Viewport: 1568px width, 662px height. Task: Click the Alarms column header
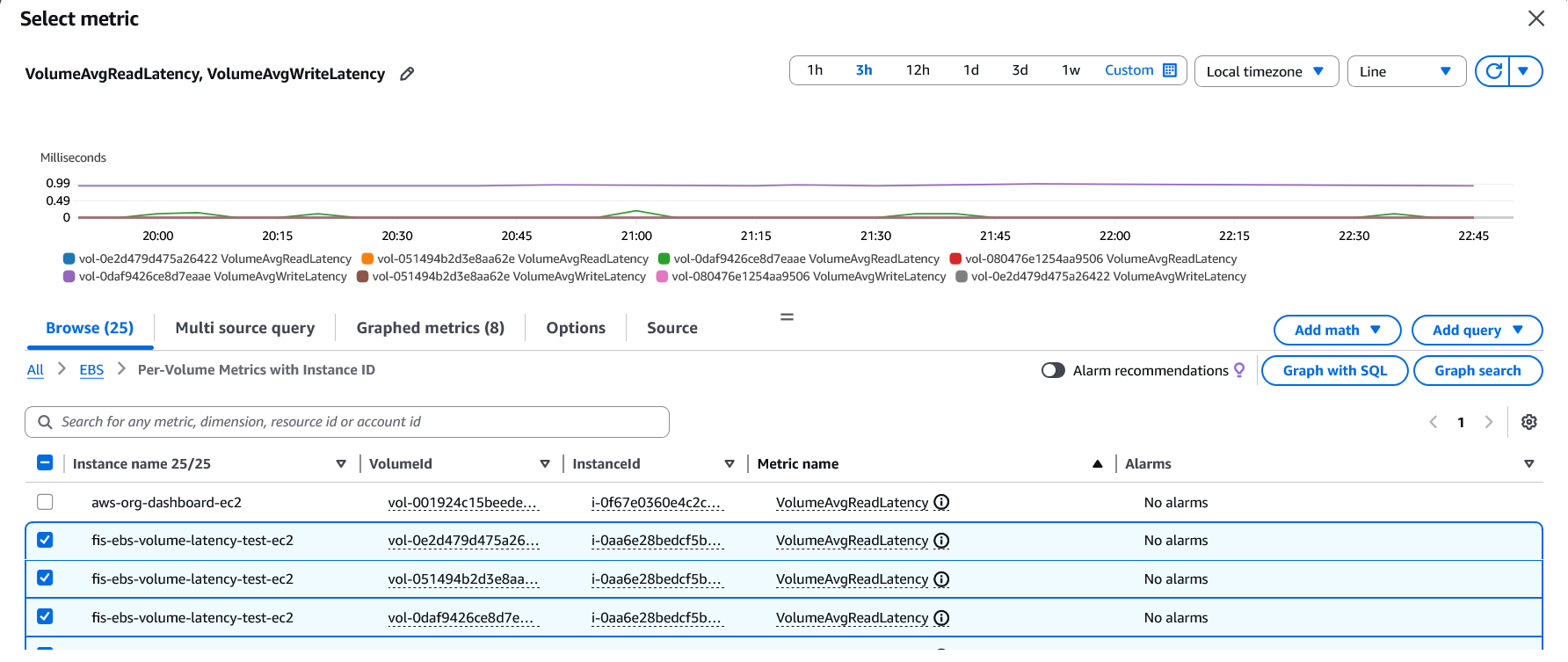1148,464
